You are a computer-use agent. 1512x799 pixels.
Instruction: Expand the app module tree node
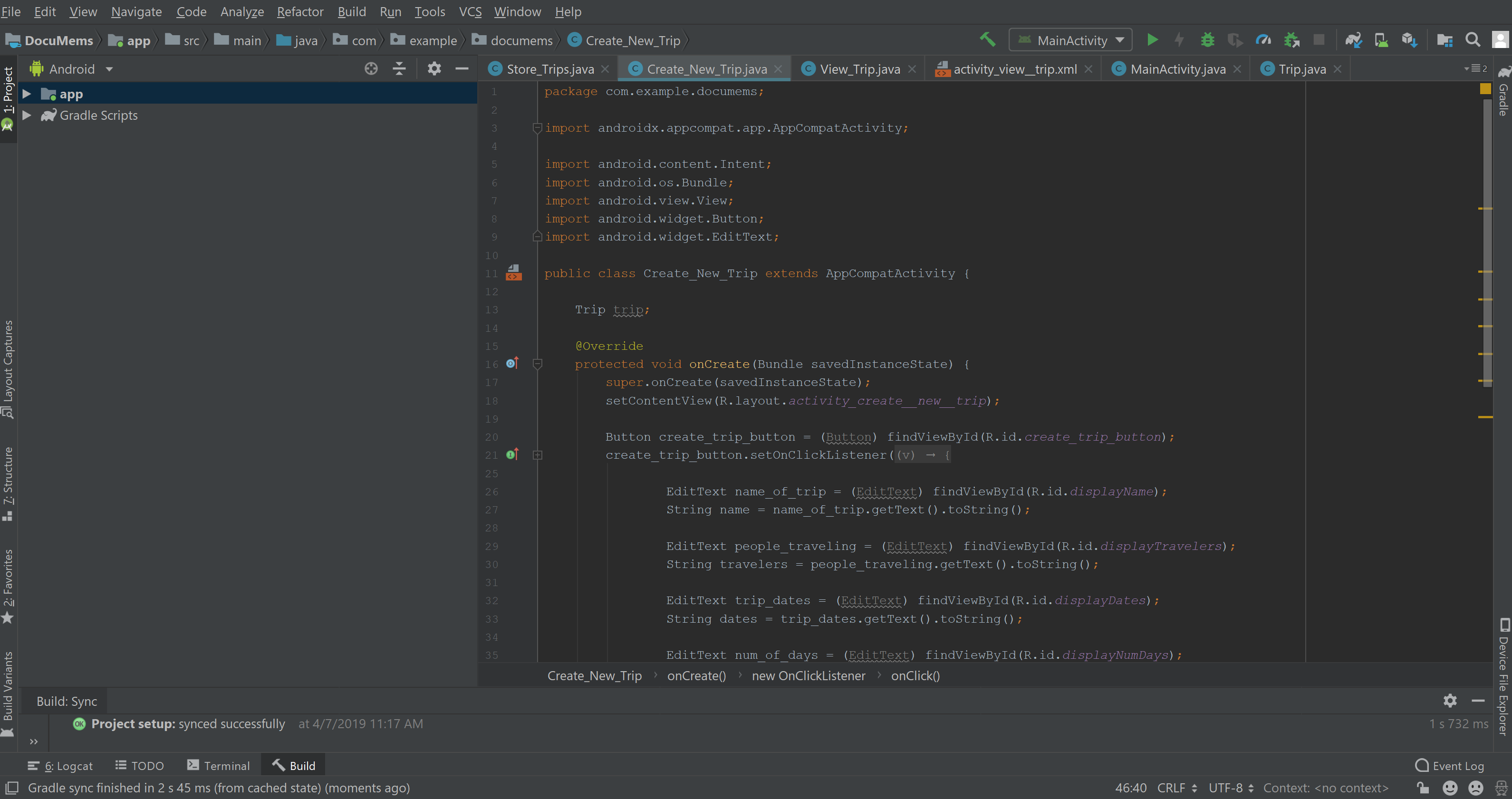(27, 94)
